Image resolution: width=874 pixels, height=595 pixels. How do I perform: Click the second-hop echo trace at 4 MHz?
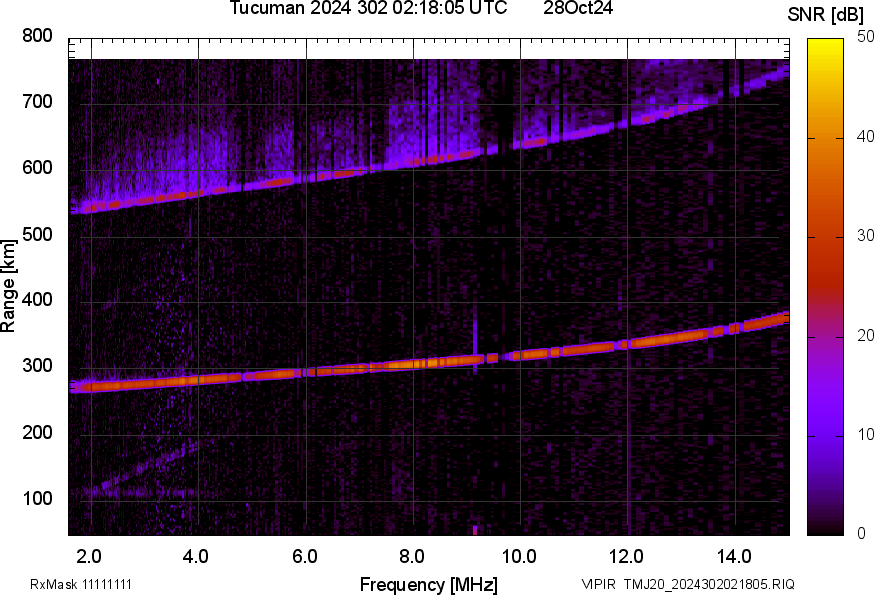pos(198,194)
